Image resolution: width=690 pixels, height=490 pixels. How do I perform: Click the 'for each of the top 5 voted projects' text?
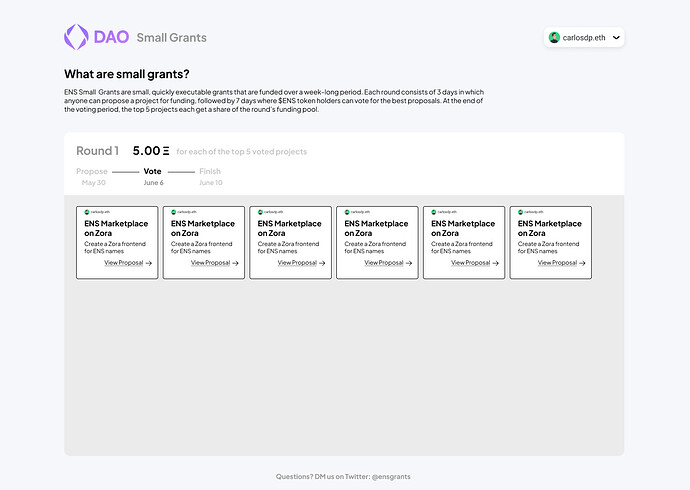242,152
